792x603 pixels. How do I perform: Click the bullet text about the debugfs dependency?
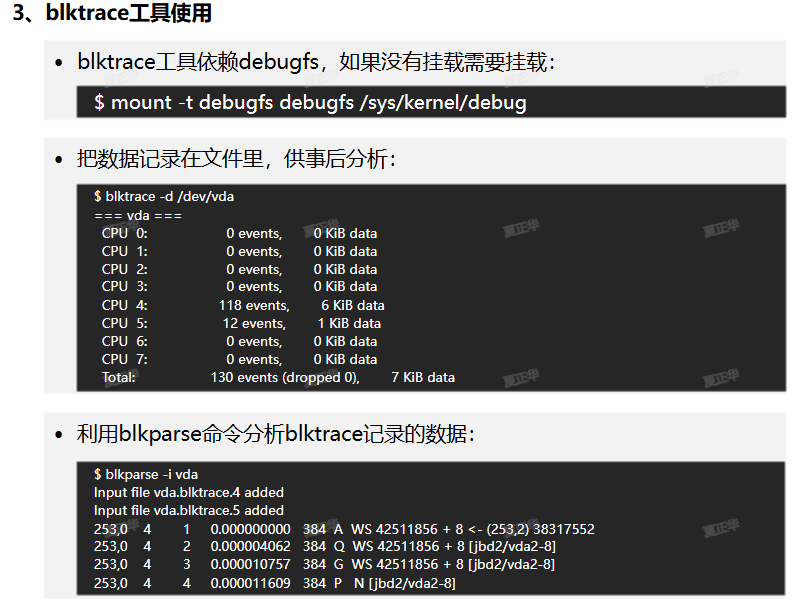click(x=316, y=62)
